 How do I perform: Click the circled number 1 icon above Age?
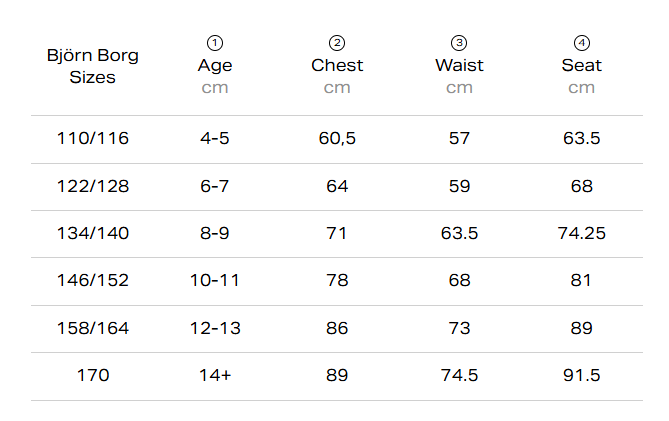coord(215,43)
